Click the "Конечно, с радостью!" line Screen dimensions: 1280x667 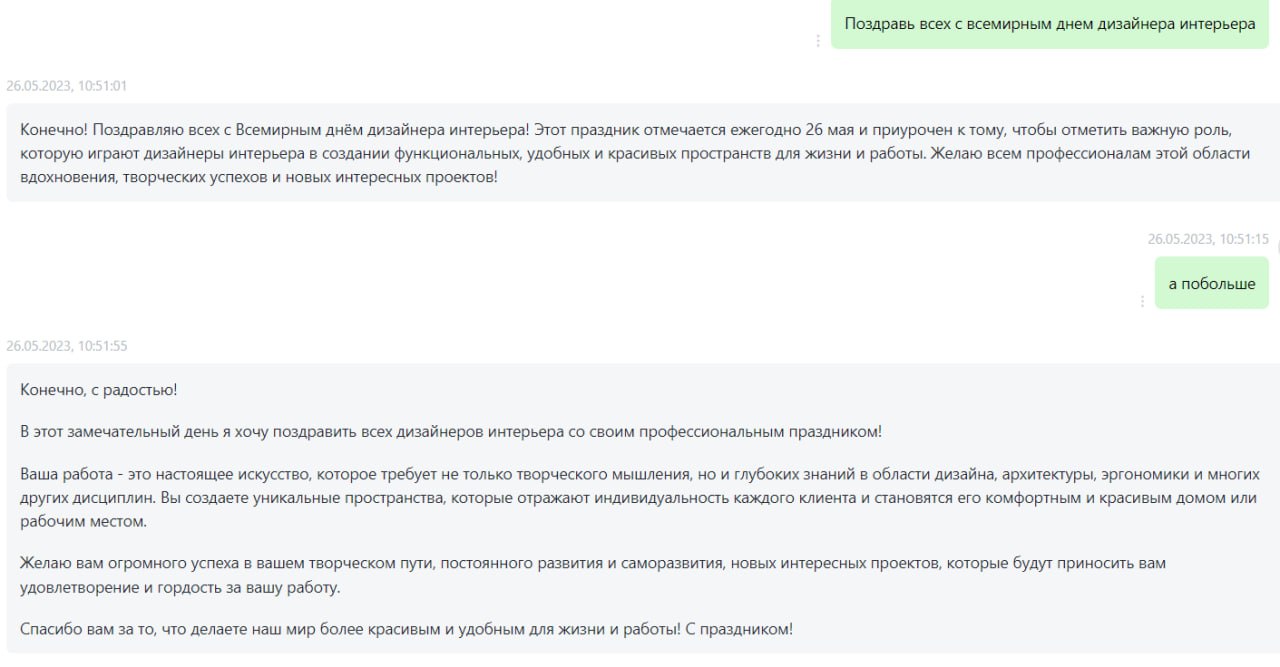click(99, 390)
